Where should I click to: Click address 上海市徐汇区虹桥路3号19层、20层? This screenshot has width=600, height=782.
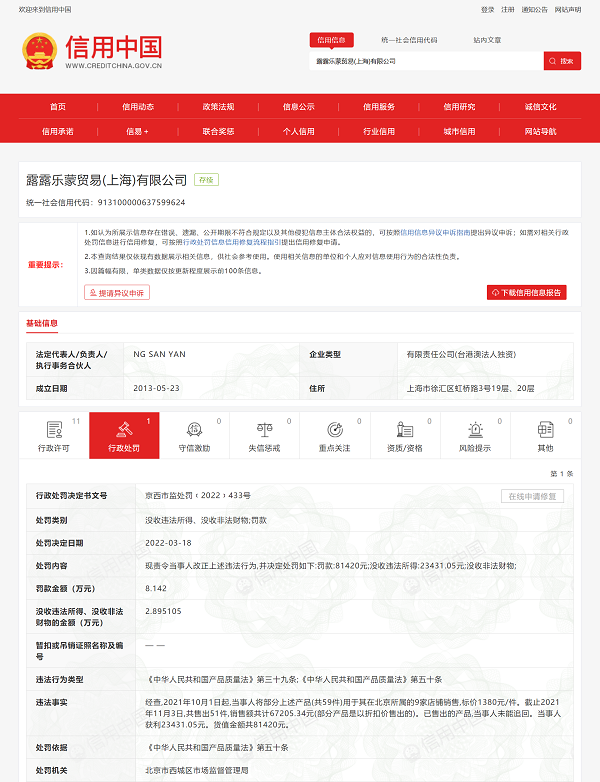470,388
